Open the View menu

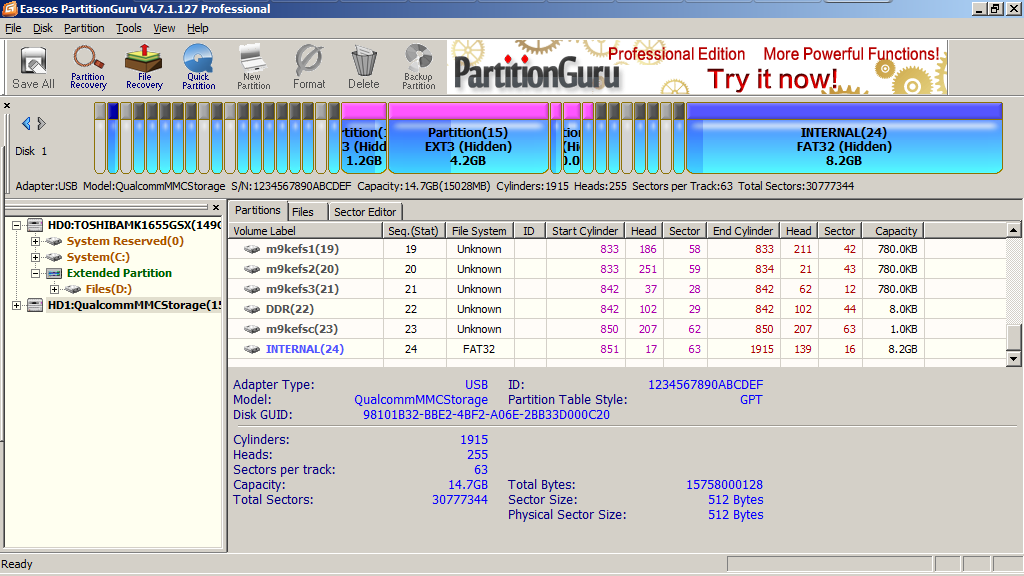point(164,28)
